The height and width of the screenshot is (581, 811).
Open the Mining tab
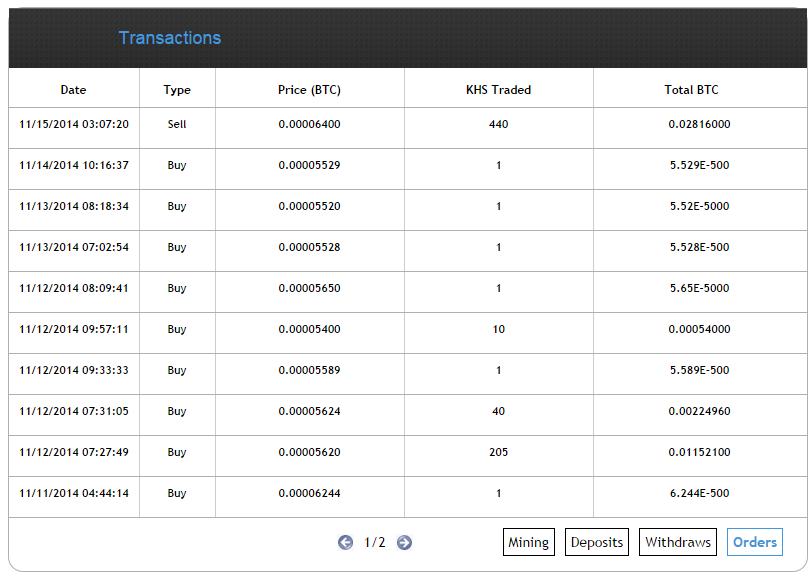pos(529,542)
